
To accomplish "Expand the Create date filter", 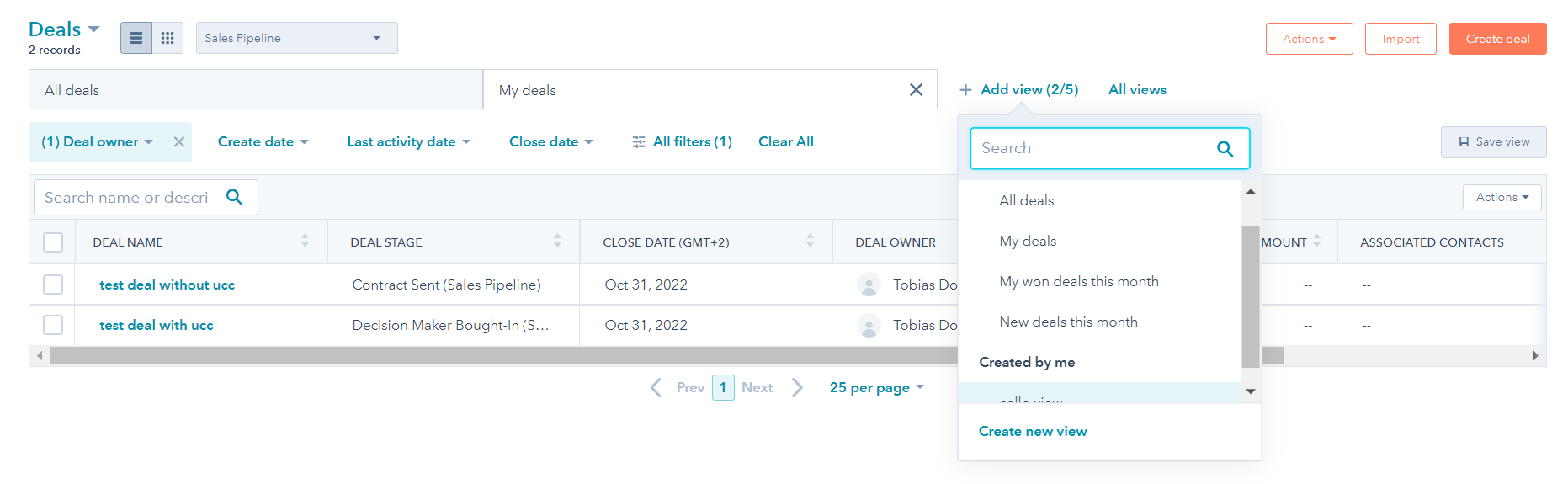I will click(x=263, y=141).
